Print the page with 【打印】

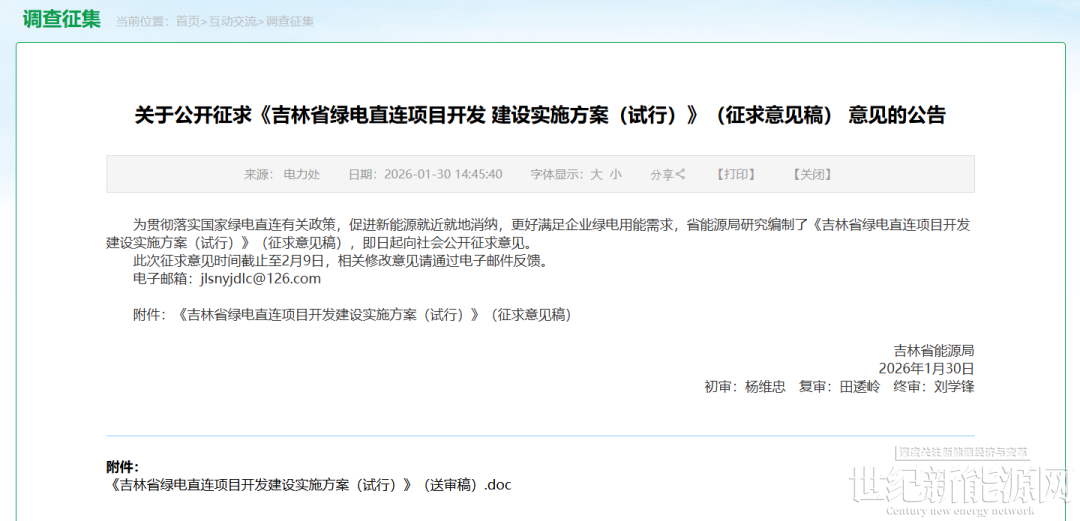pyautogui.click(x=736, y=174)
